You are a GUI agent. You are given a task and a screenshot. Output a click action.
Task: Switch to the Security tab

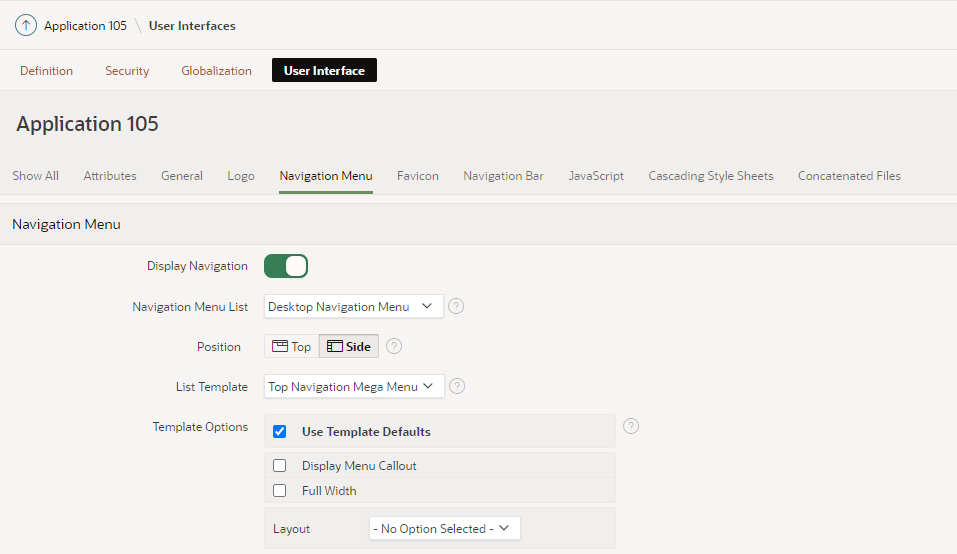[127, 71]
